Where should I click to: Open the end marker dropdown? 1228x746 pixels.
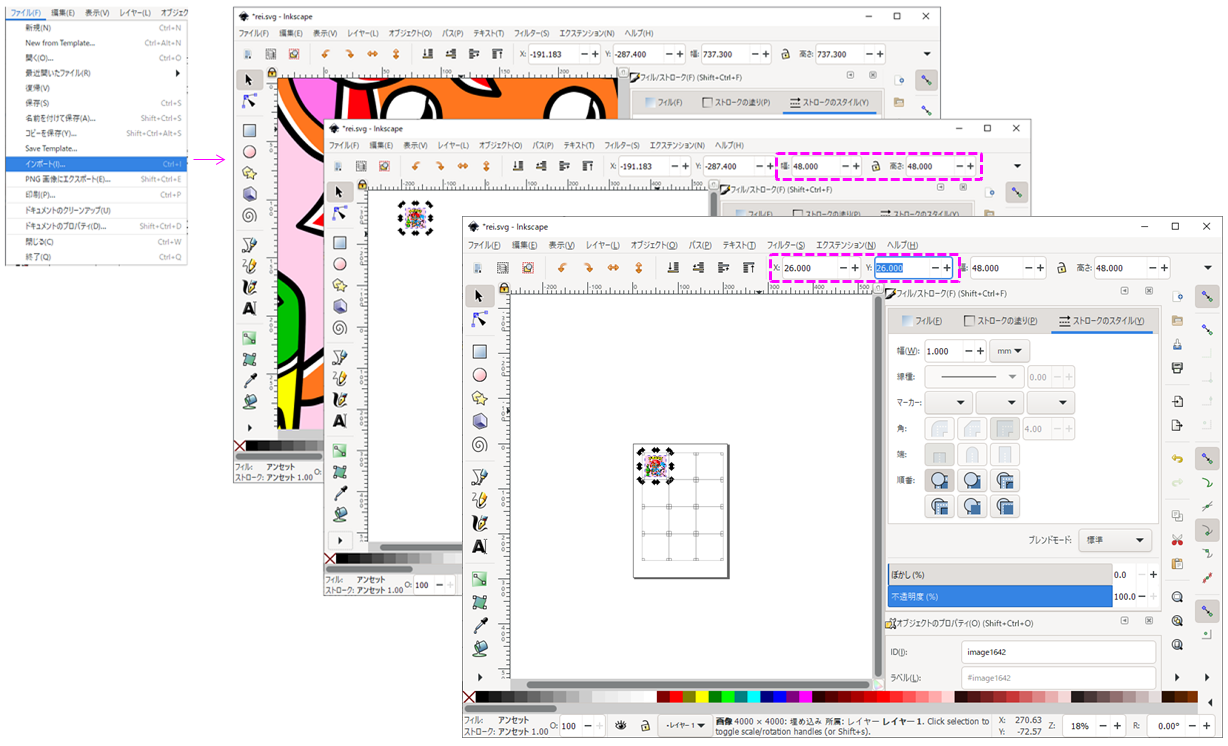pyautogui.click(x=1051, y=402)
